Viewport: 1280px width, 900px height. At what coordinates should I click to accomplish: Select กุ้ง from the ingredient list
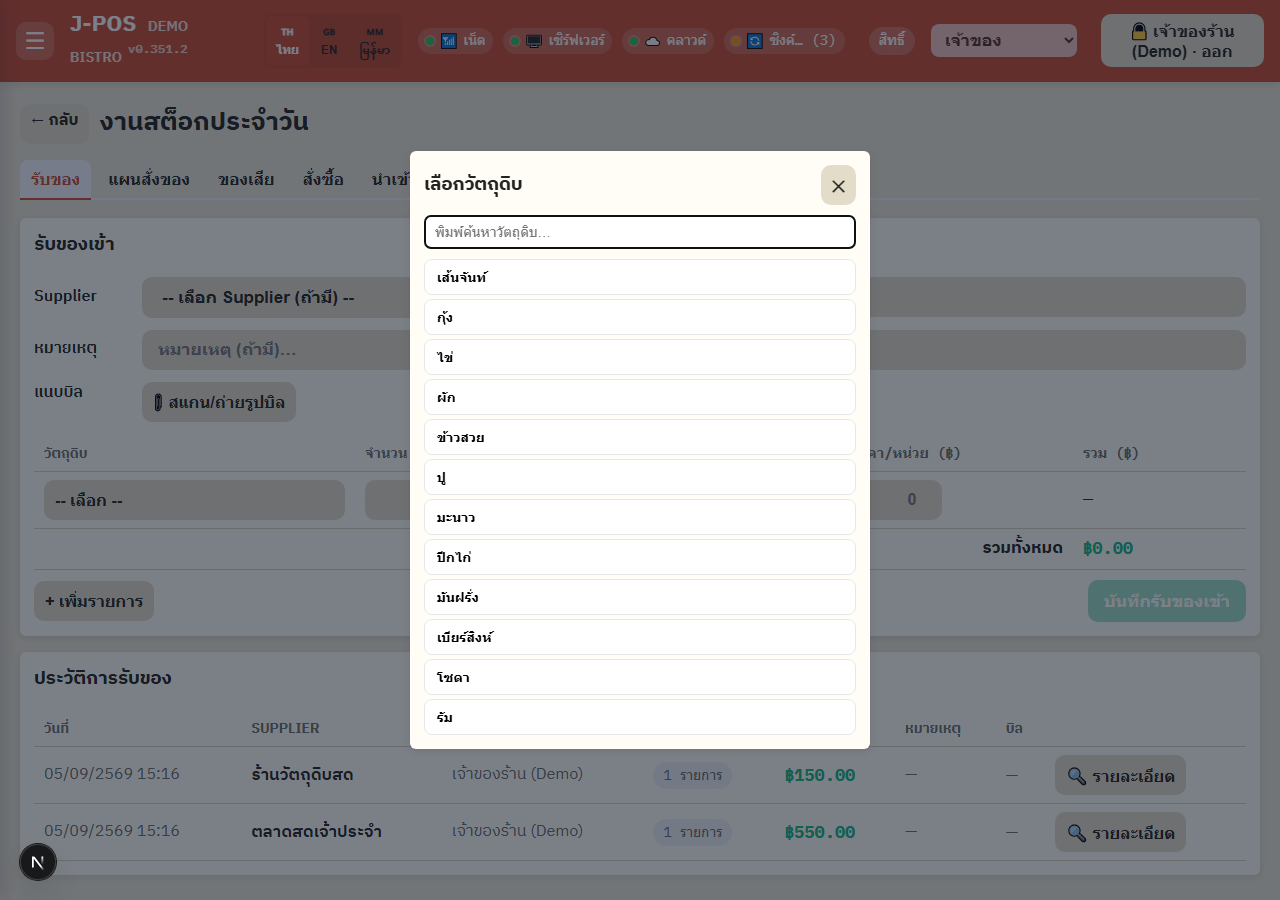[640, 317]
